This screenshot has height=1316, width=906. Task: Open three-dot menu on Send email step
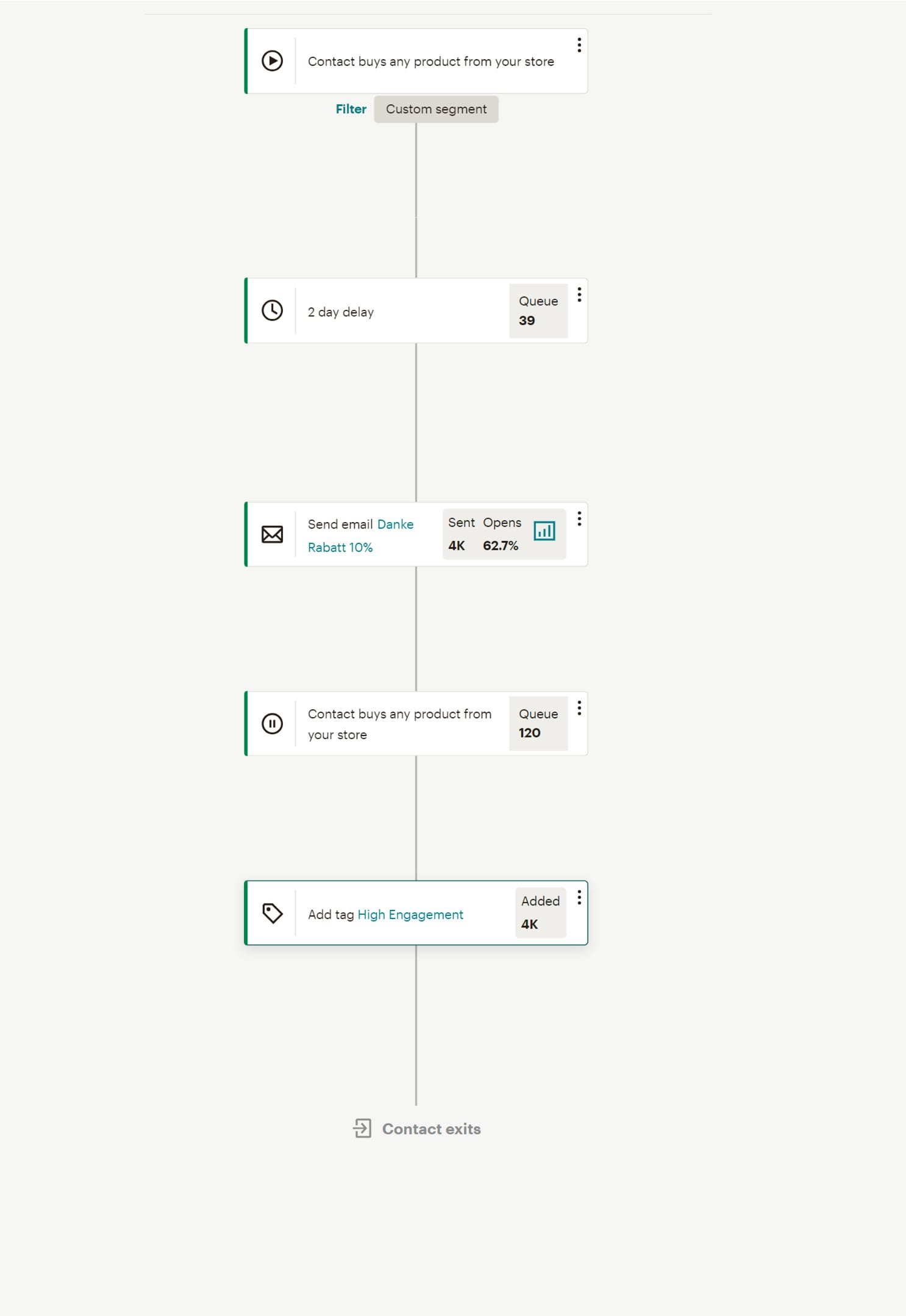pyautogui.click(x=579, y=518)
